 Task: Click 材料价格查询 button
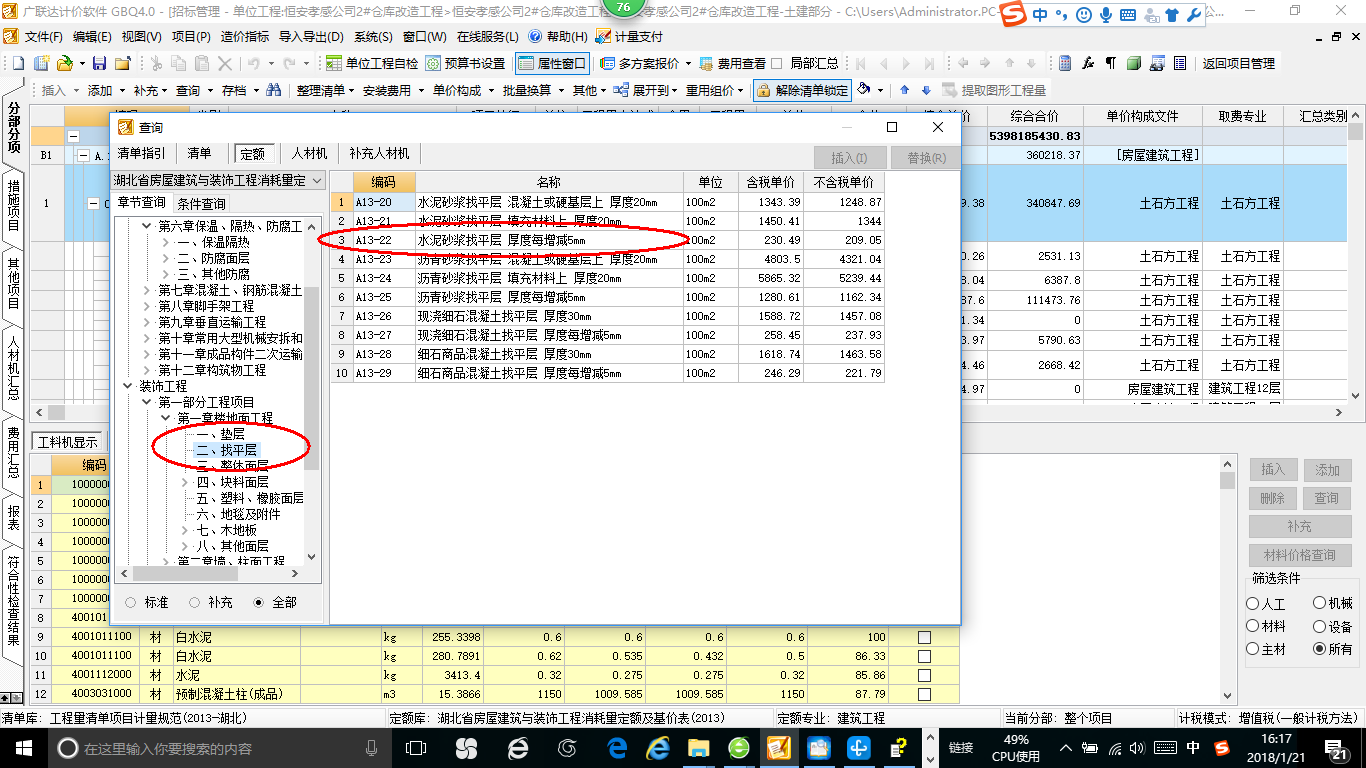[x=1300, y=555]
